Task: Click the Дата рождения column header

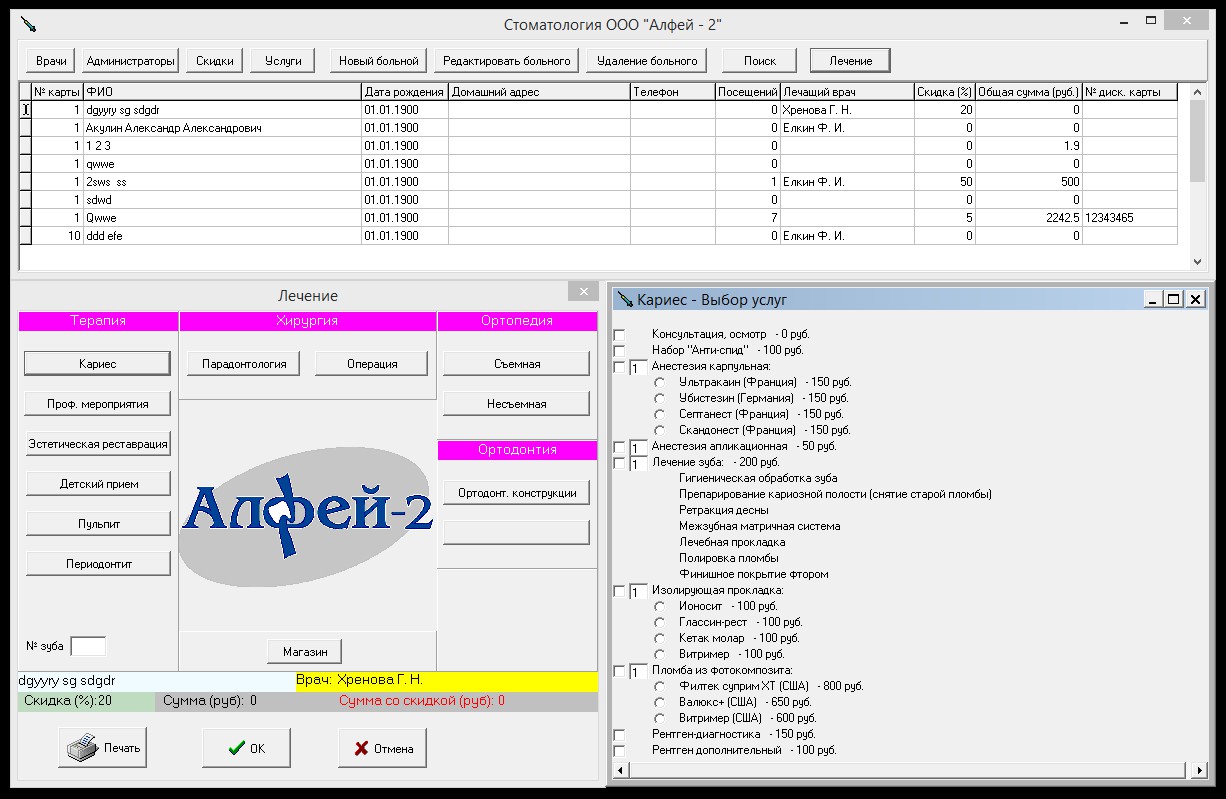Action: click(x=405, y=92)
